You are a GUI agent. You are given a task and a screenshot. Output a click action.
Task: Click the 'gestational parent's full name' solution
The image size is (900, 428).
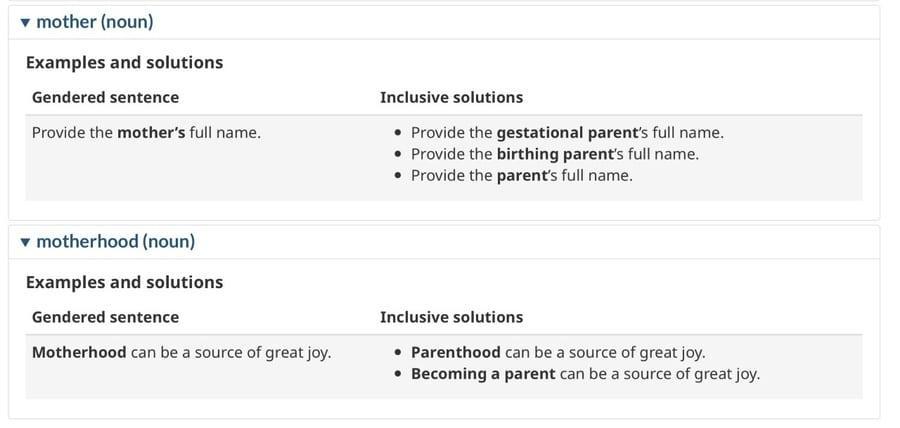(x=568, y=133)
